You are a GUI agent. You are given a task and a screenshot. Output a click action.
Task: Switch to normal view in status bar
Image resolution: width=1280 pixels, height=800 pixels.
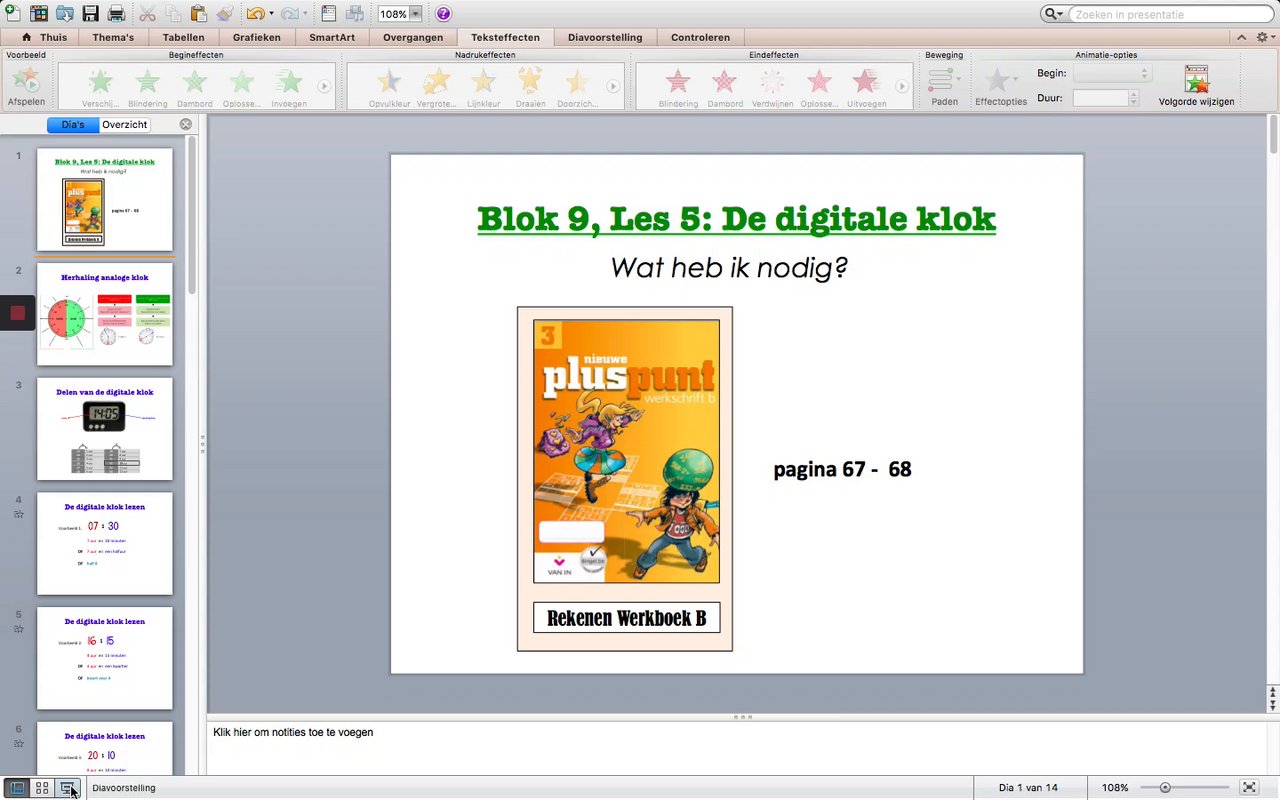pyautogui.click(x=17, y=788)
